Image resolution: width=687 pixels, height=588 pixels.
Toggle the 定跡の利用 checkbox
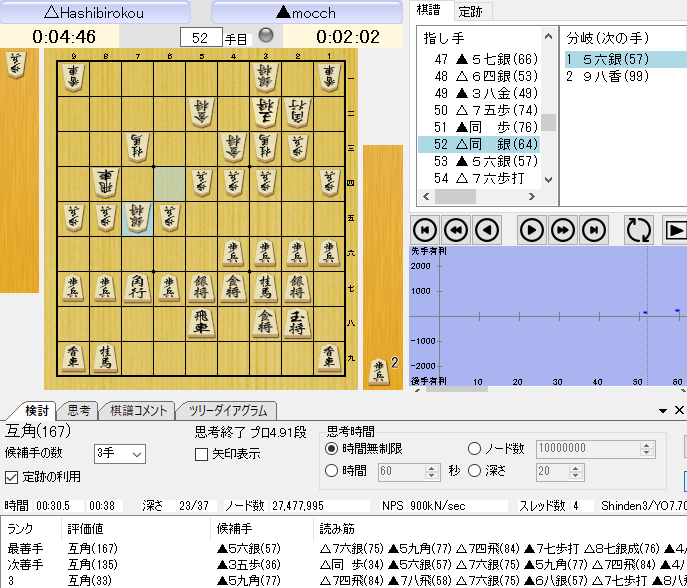[x=11, y=477]
